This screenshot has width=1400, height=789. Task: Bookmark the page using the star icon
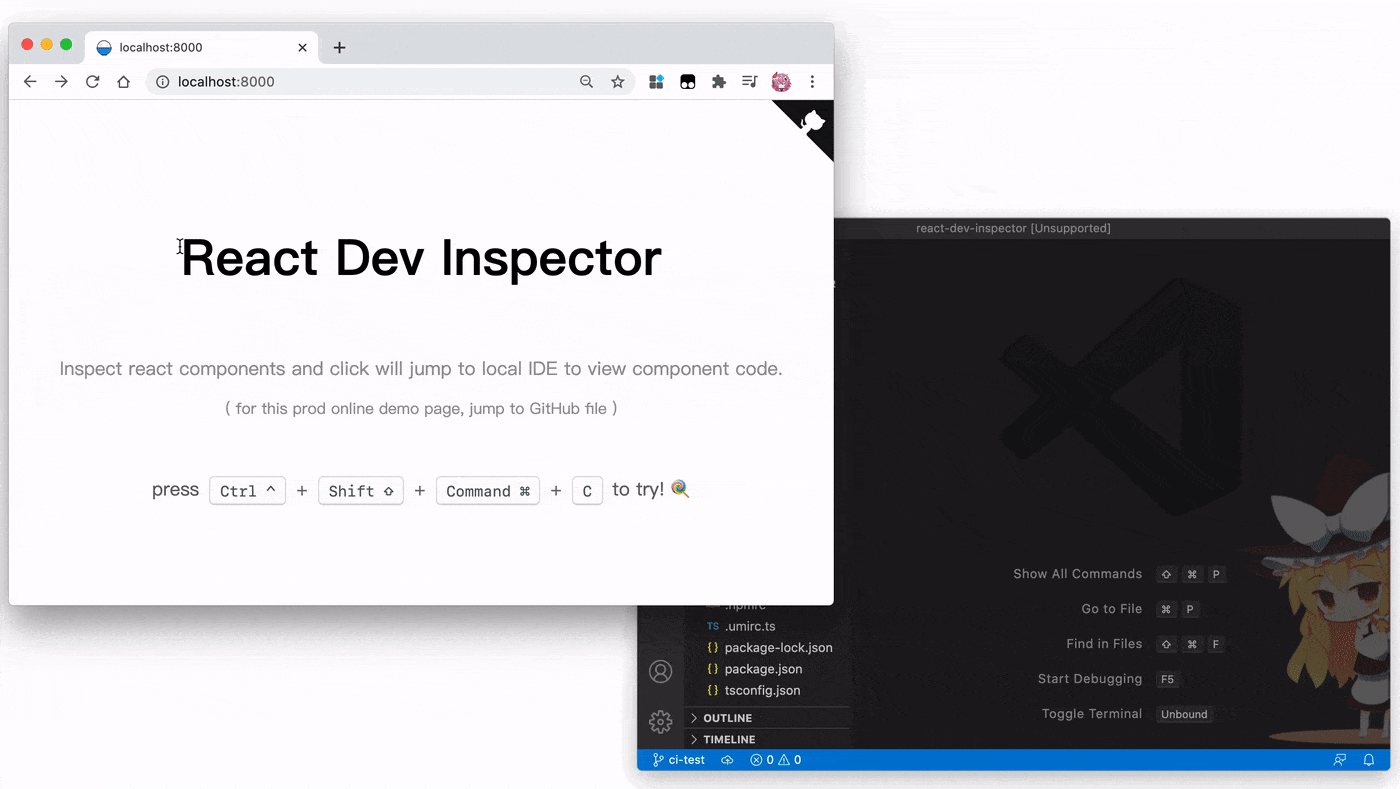point(618,81)
